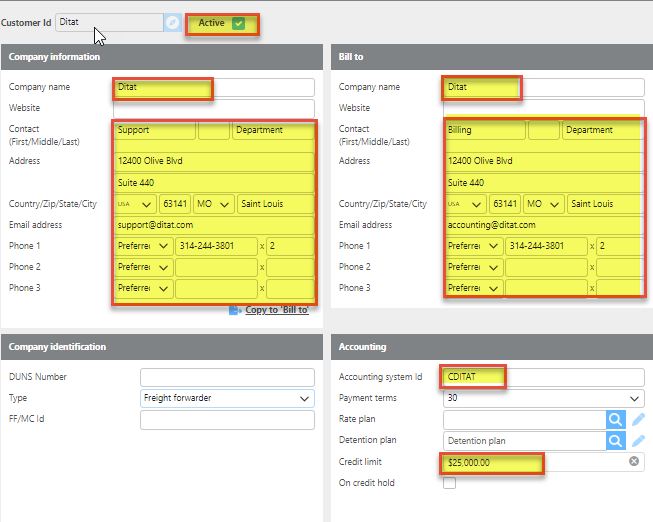Click Company information Website field
The height and width of the screenshot is (522, 653).
pos(214,108)
